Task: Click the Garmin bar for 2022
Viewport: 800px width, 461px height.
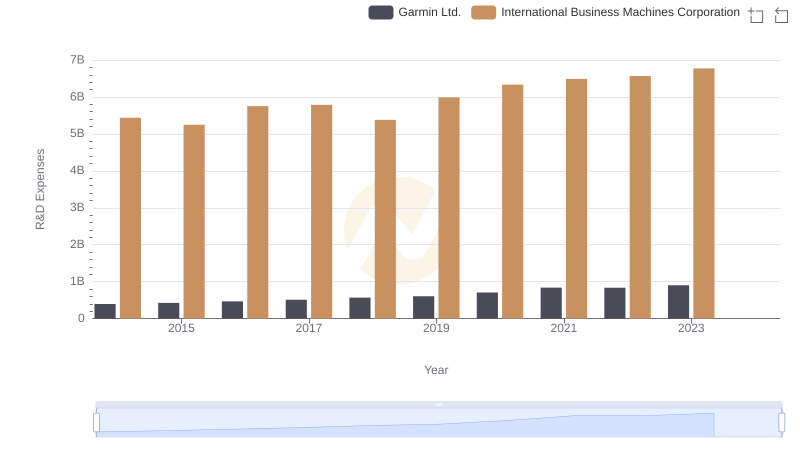Action: click(614, 303)
